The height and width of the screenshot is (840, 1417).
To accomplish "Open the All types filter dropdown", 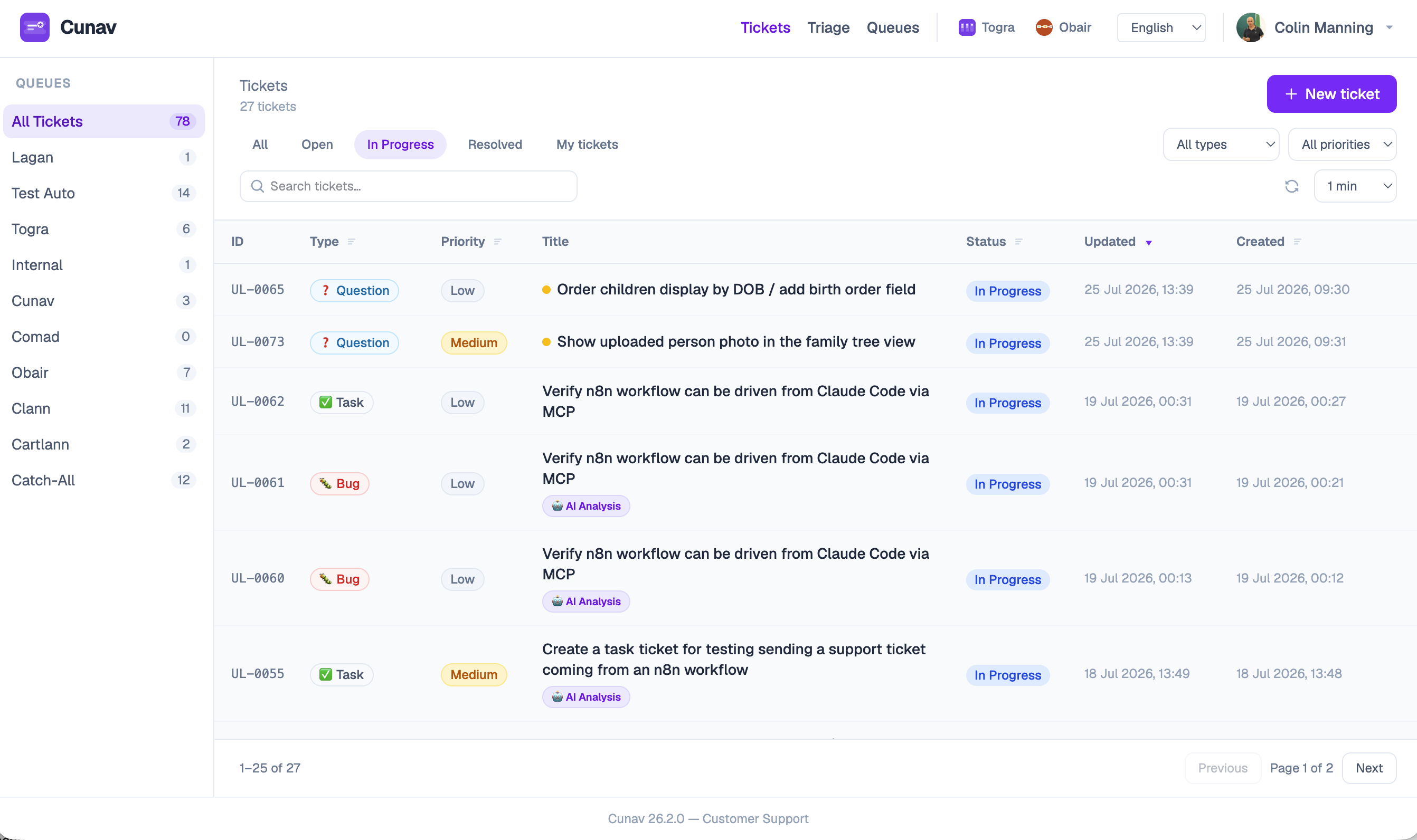I will coord(1221,145).
